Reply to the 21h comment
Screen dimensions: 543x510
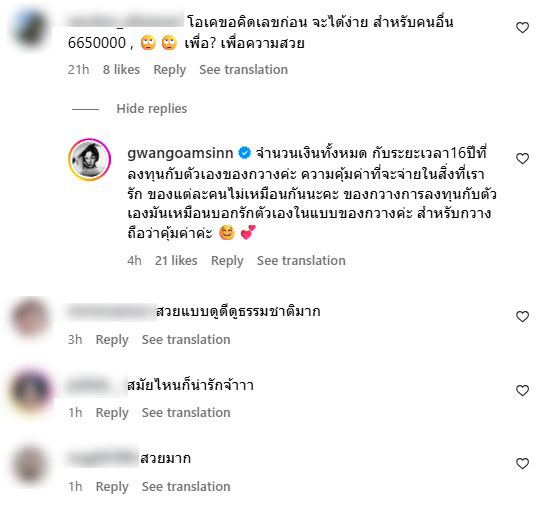[170, 70]
